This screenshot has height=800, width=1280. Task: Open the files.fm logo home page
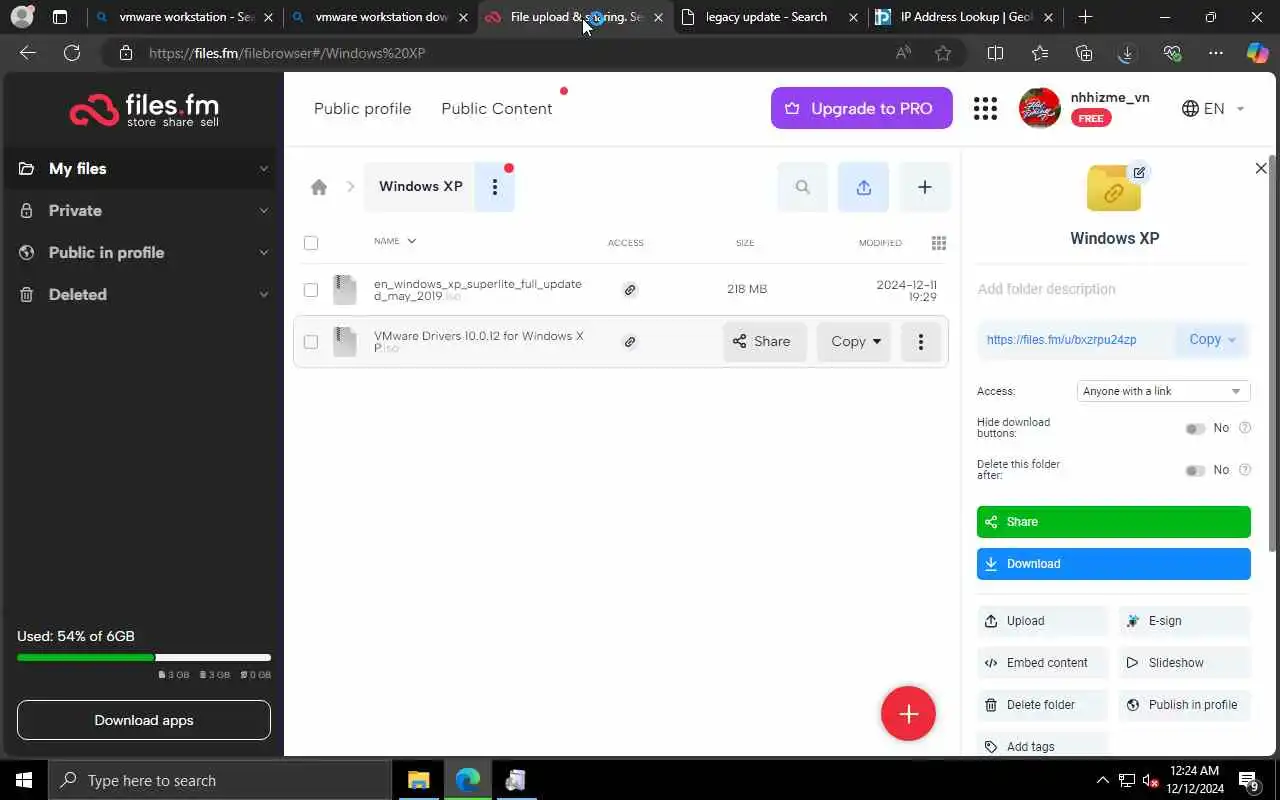click(x=144, y=110)
